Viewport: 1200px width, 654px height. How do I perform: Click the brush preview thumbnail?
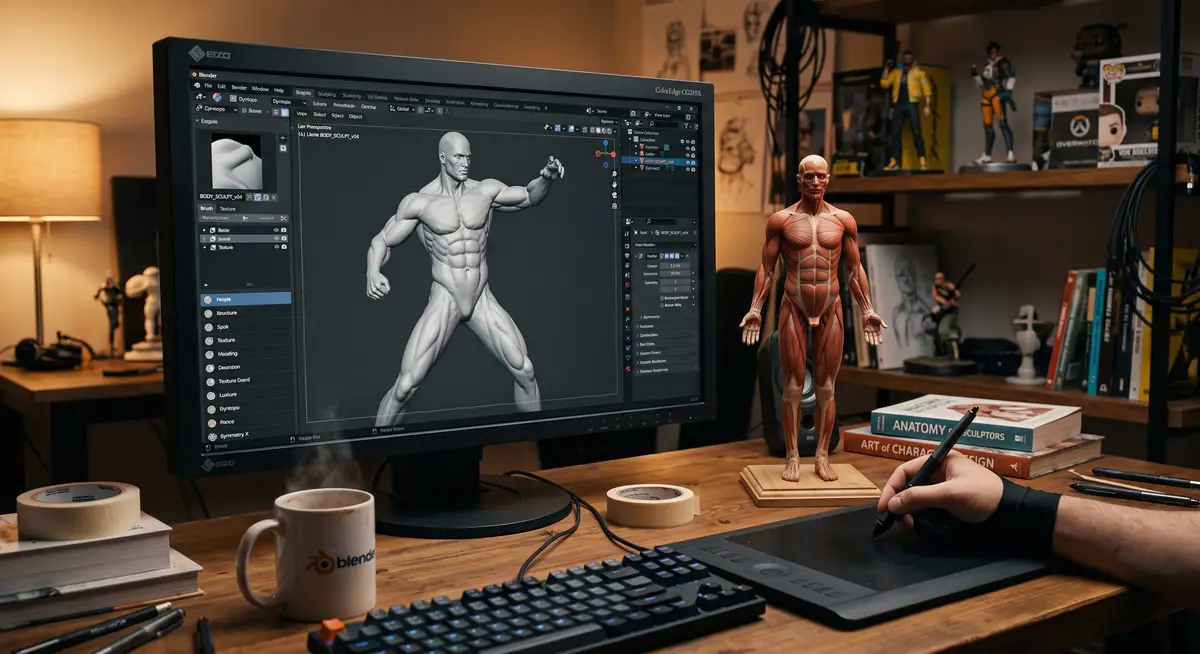237,161
